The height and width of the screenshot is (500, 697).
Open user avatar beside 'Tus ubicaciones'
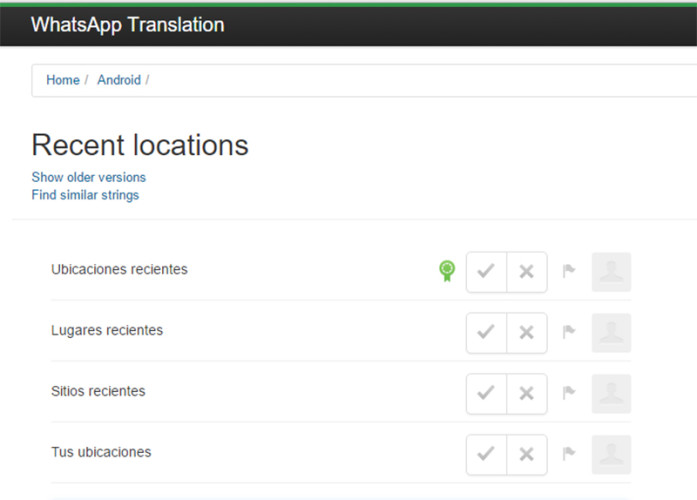[611, 455]
